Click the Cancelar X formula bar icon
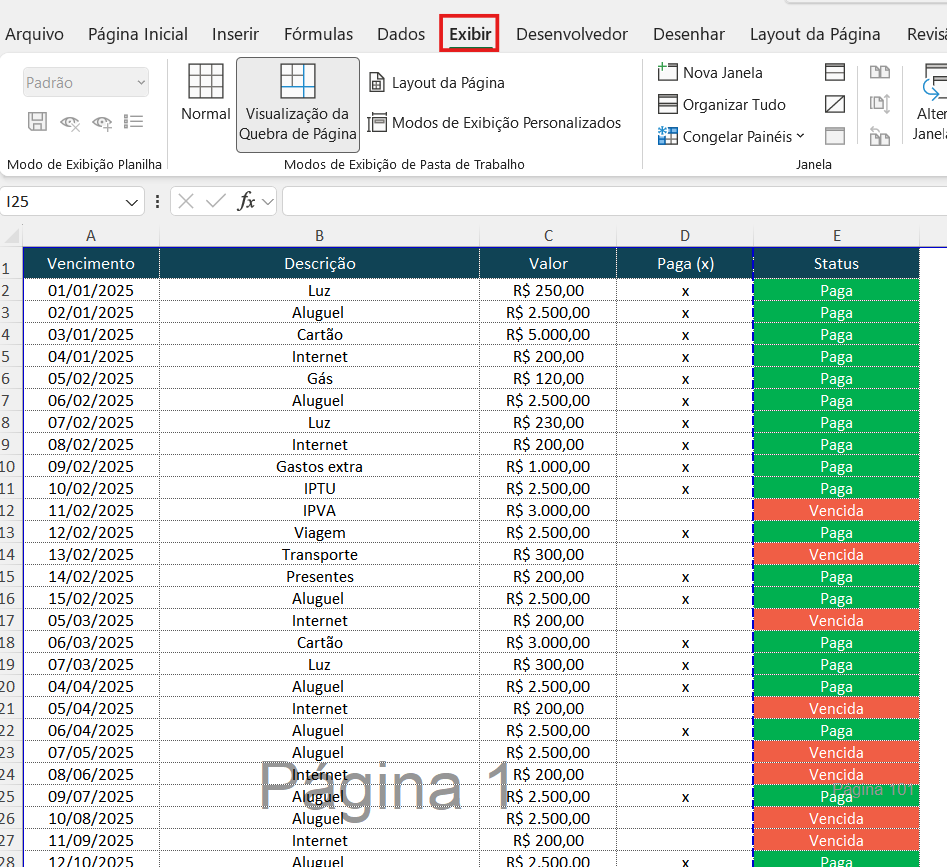The height and width of the screenshot is (867, 947). [x=187, y=201]
